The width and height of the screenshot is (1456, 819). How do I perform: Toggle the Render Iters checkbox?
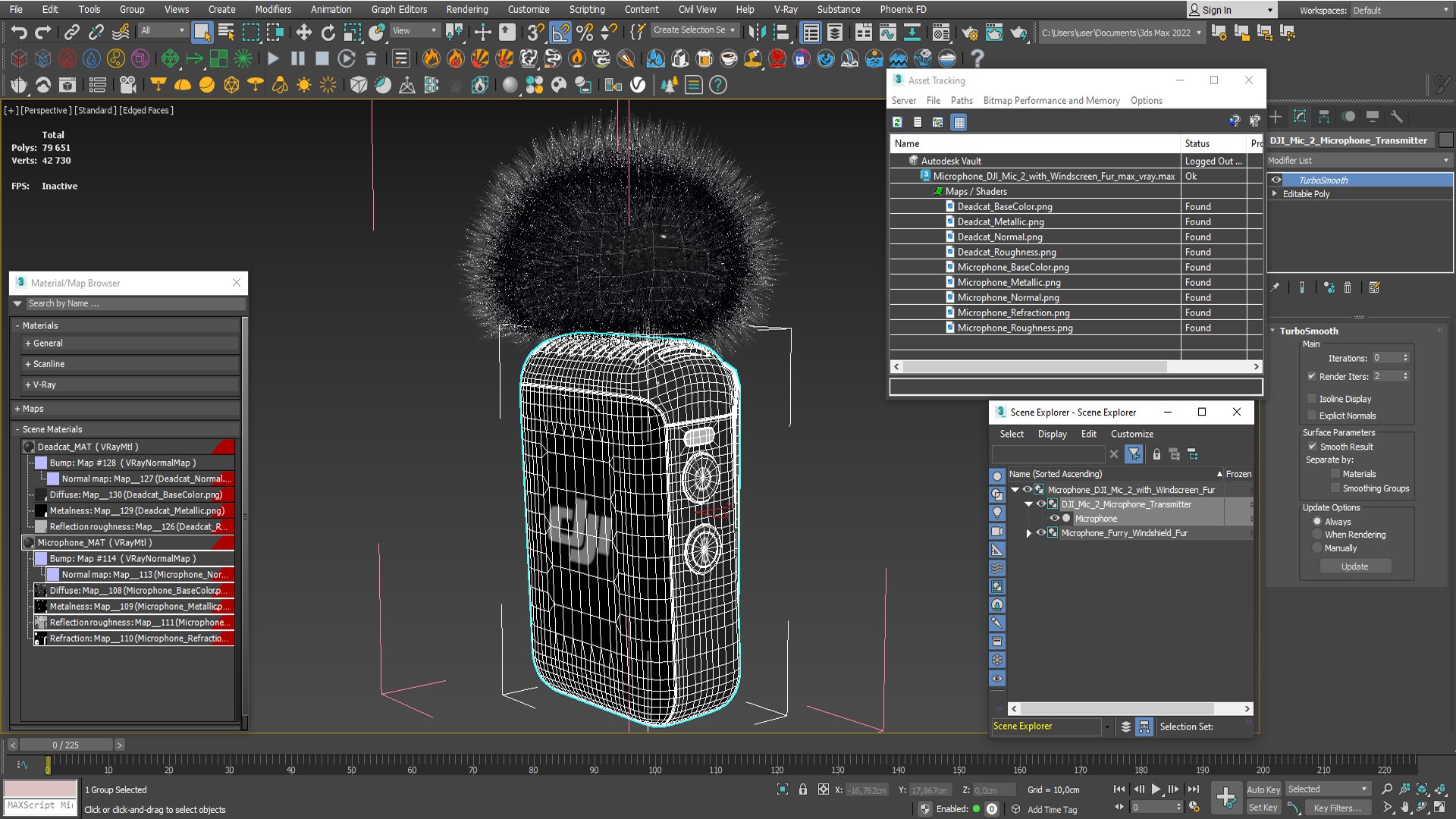(1312, 376)
